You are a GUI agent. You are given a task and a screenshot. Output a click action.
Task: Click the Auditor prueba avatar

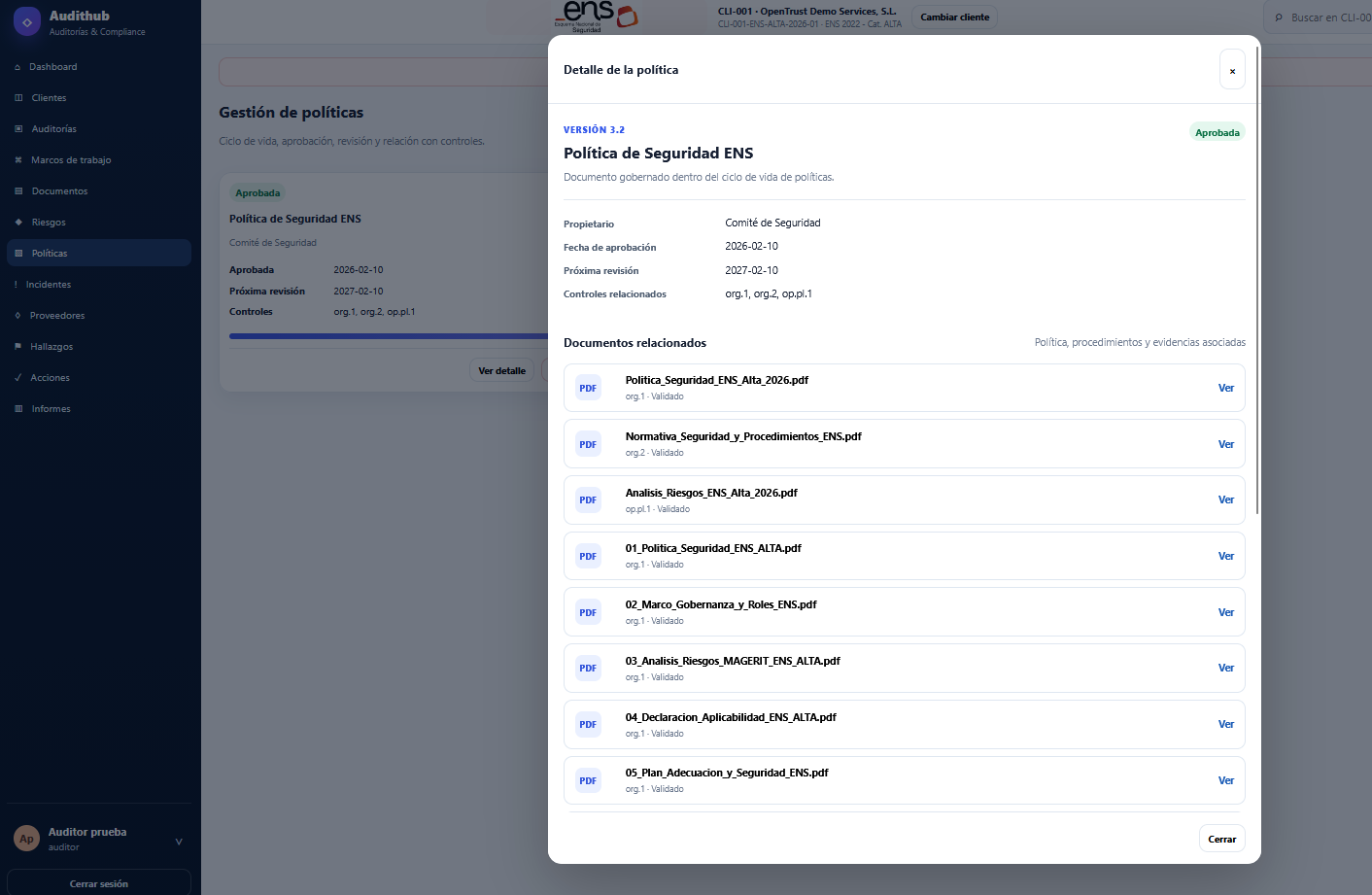(x=26, y=839)
